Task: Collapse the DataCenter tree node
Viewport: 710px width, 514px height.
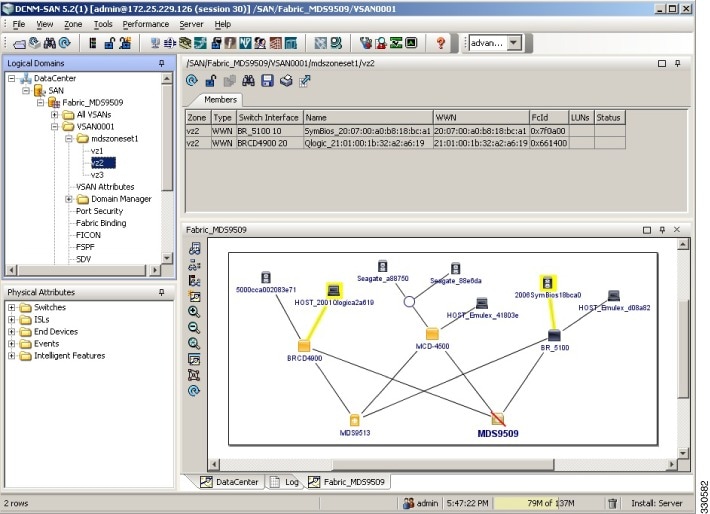Action: pyautogui.click(x=11, y=78)
